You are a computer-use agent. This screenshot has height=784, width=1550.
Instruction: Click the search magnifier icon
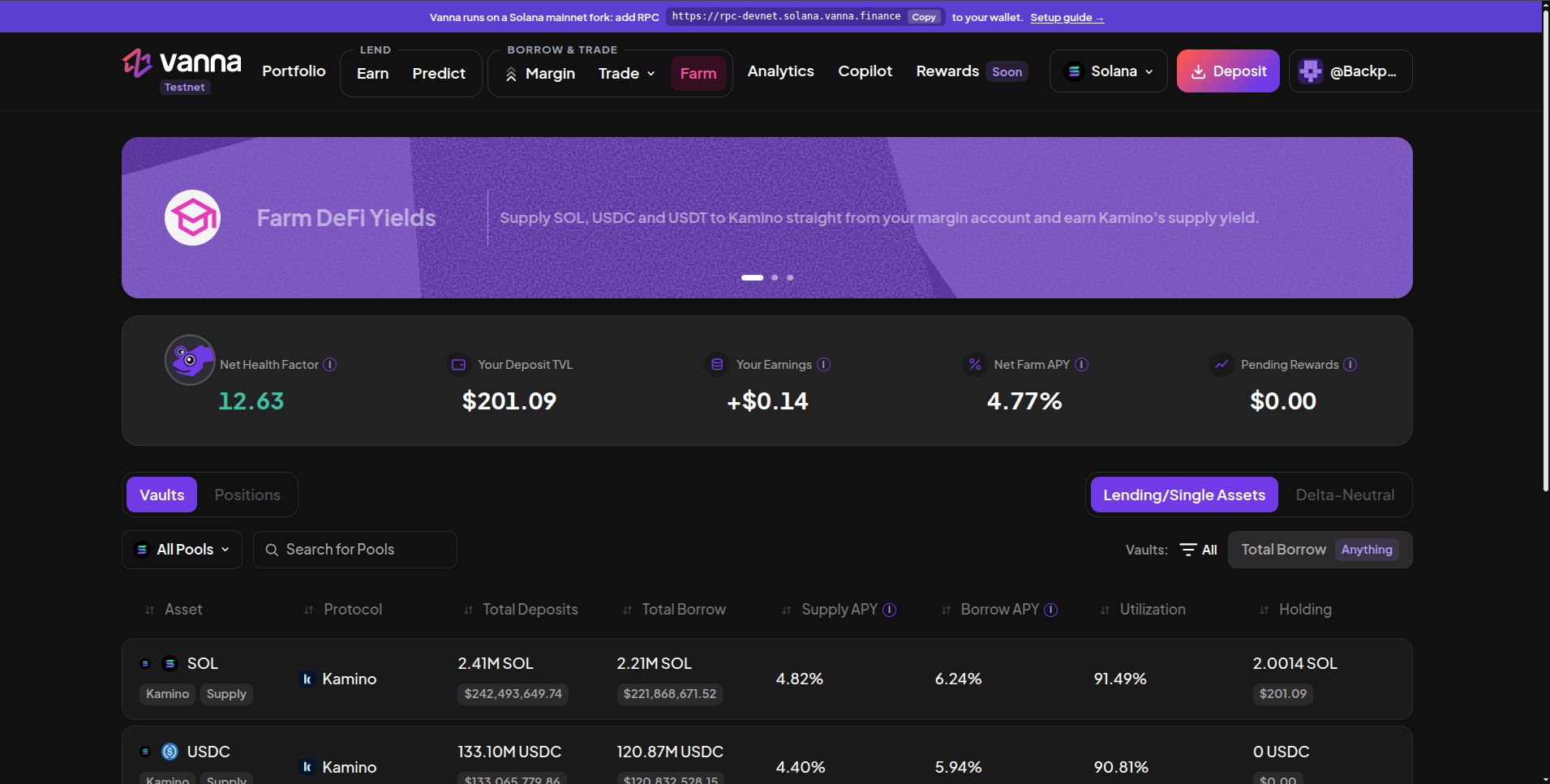click(x=273, y=550)
